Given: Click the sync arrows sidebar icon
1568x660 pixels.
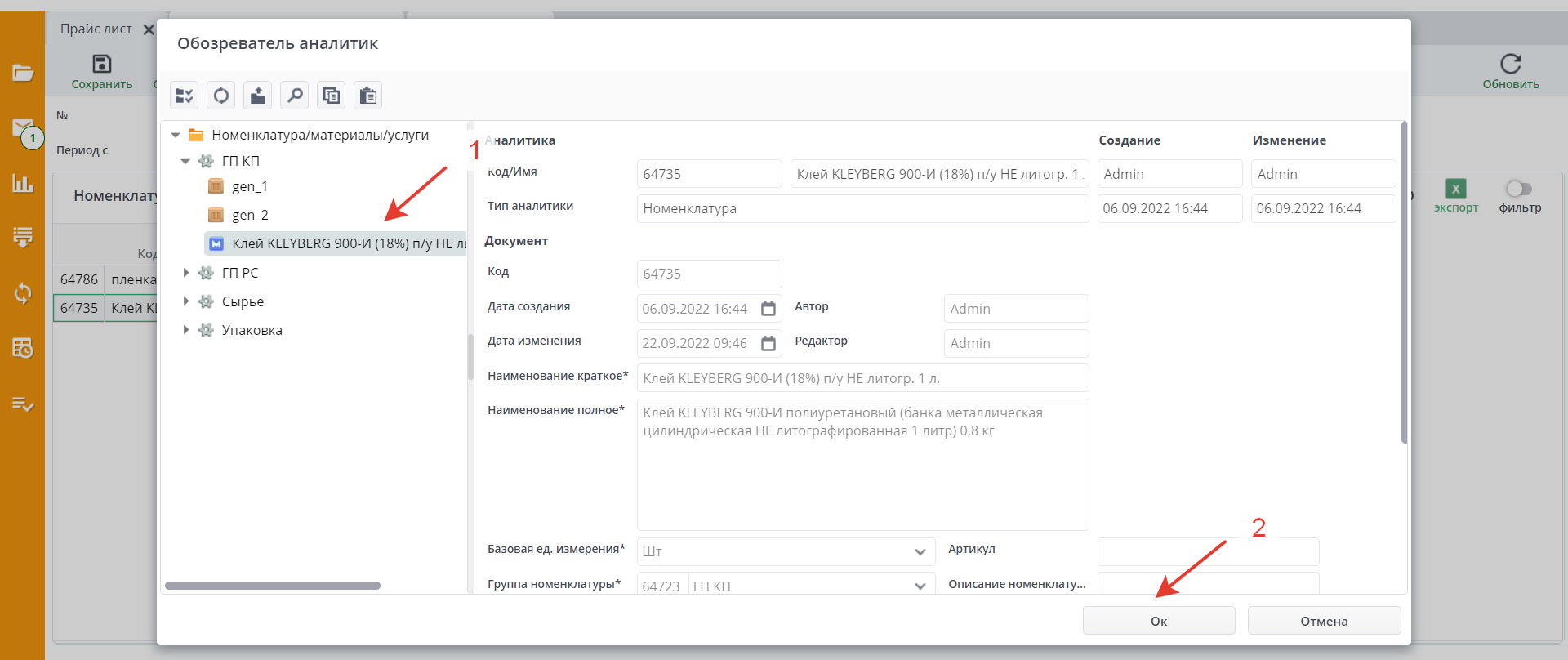Looking at the screenshot, I should (23, 292).
